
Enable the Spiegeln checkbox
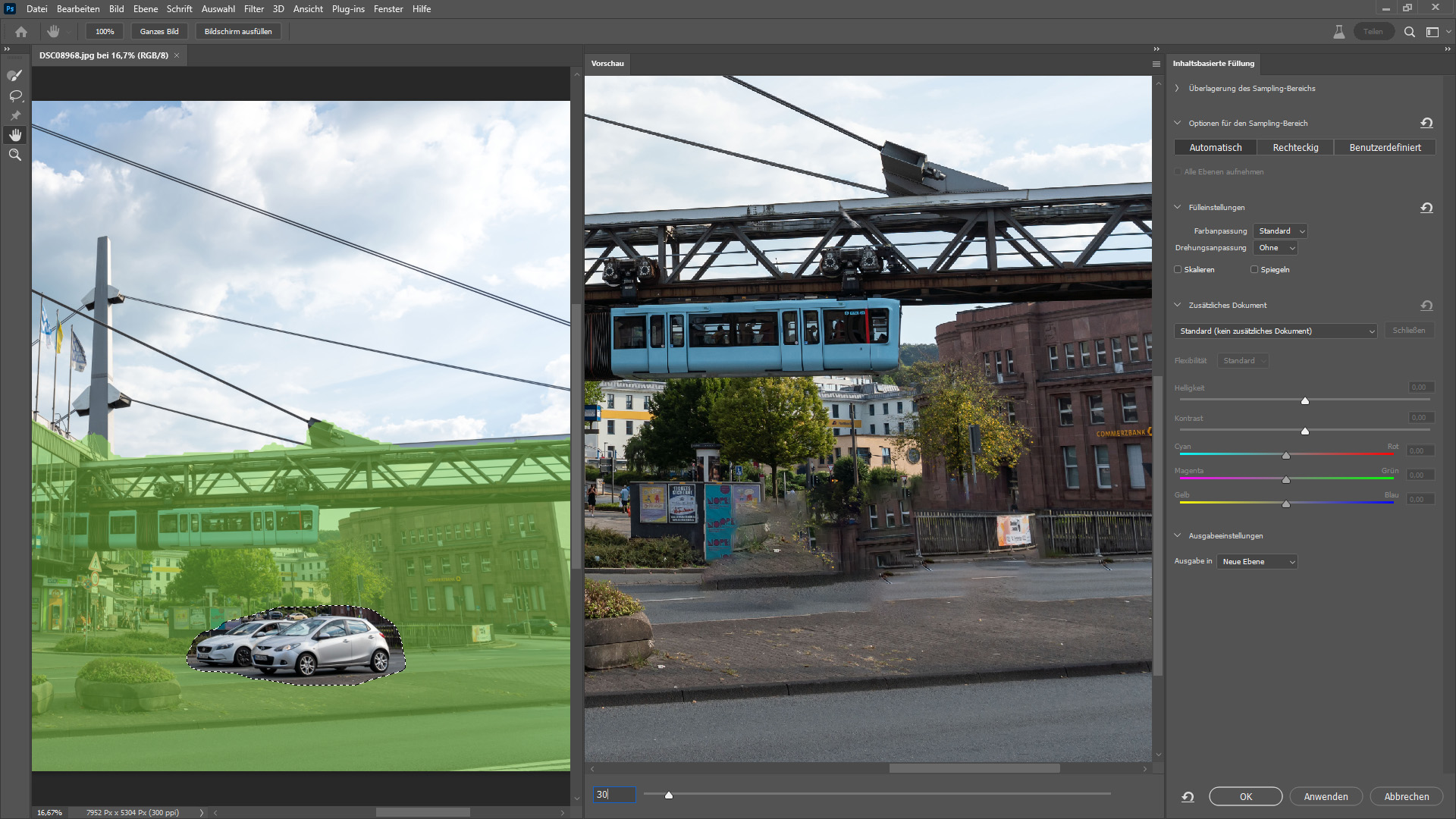click(x=1254, y=270)
